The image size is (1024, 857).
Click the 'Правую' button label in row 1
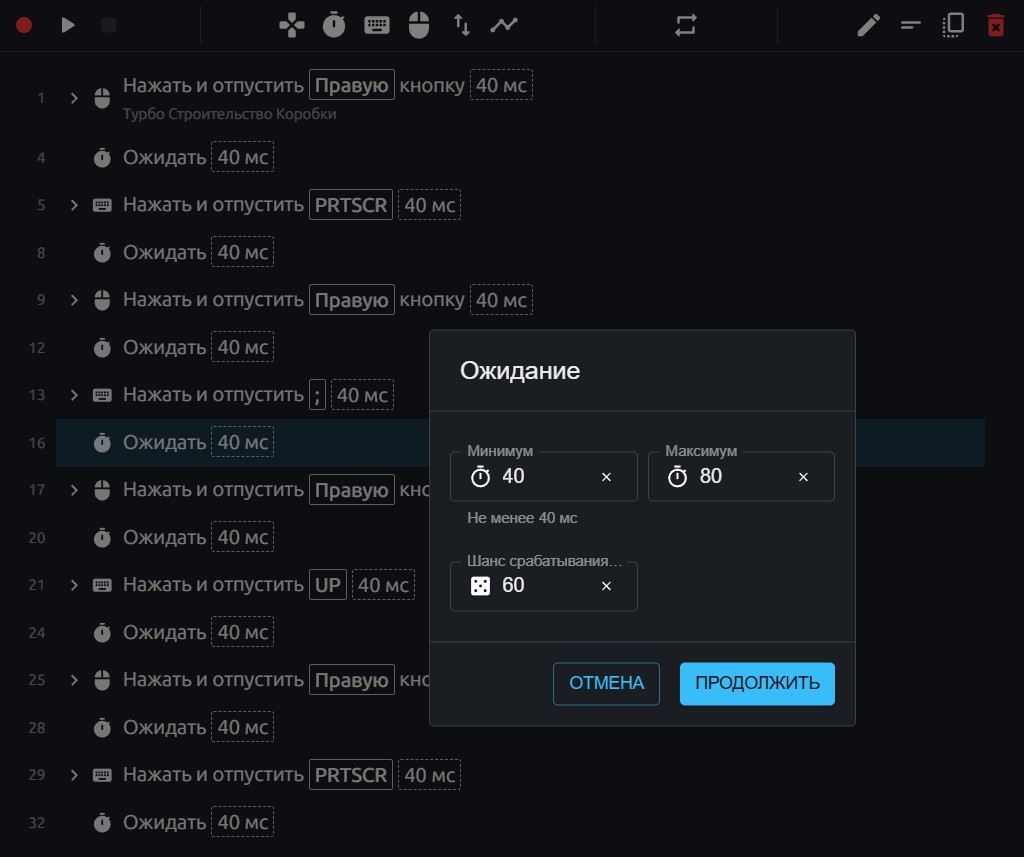pos(351,85)
